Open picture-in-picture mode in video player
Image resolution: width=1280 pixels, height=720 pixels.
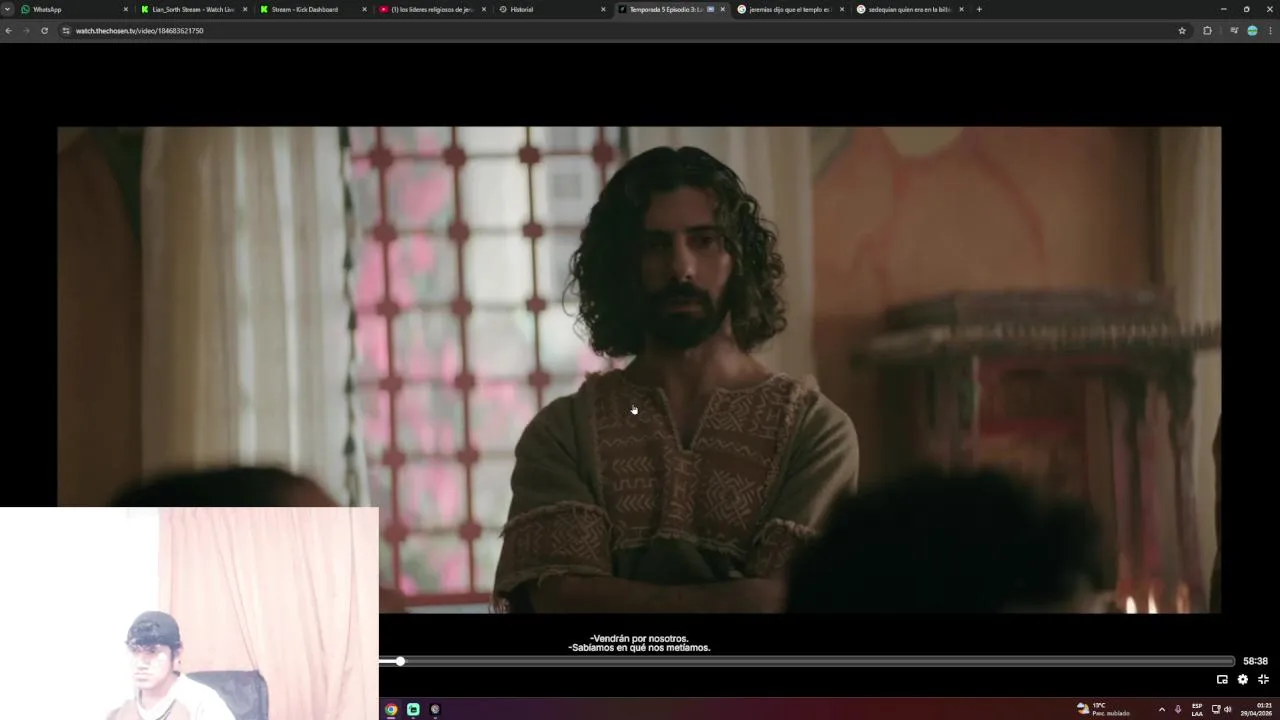point(1222,679)
